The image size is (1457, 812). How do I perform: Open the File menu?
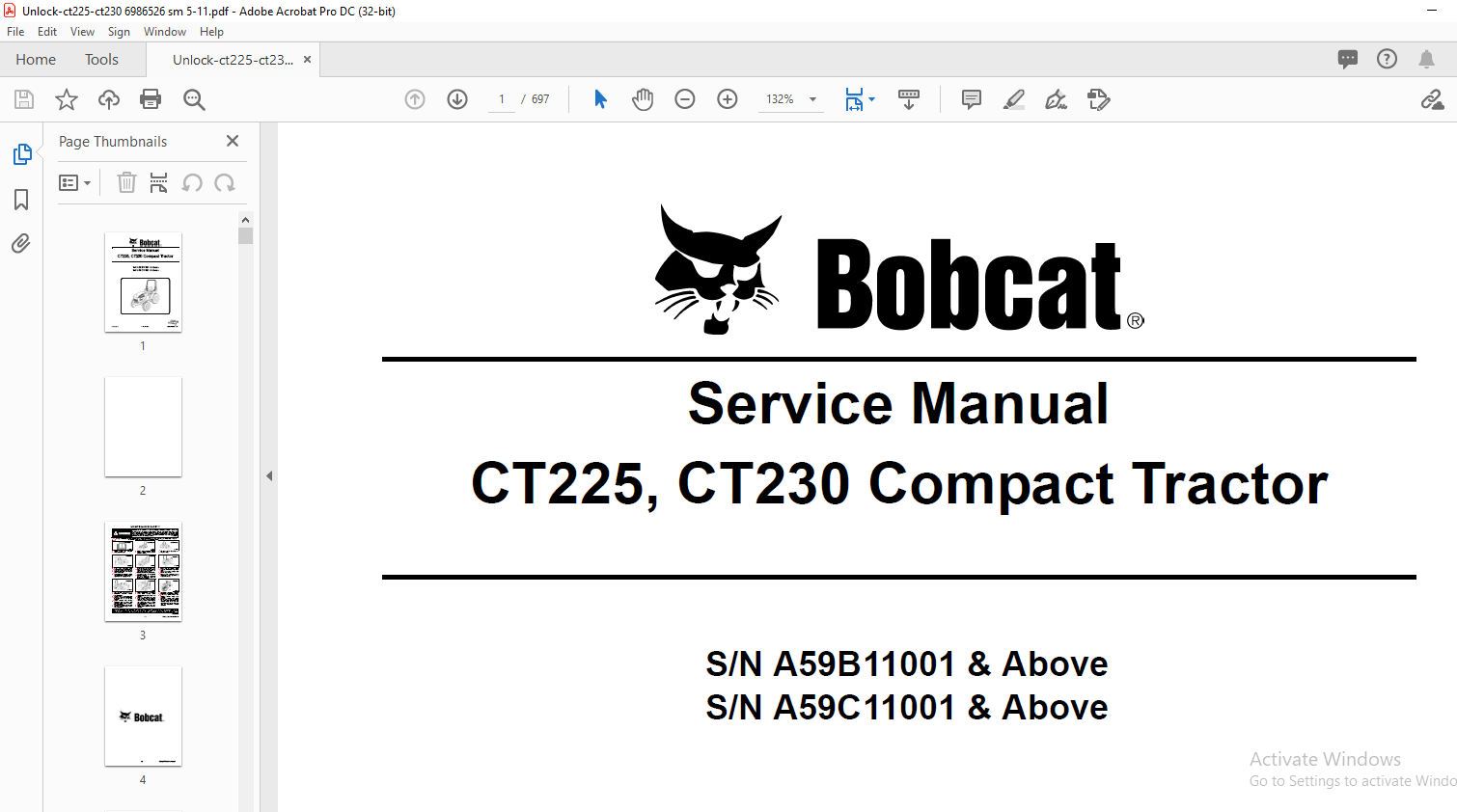click(x=15, y=32)
